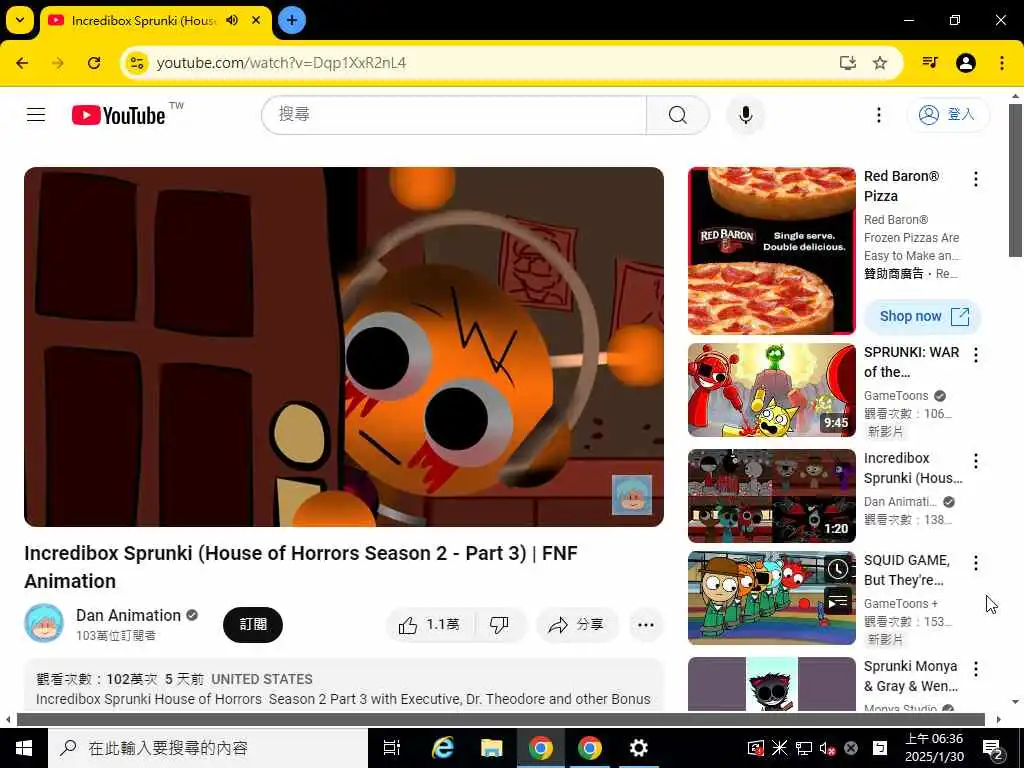Viewport: 1024px width, 768px height.
Task: Open GameToons channel under SPRUNKI: WAR
Action: click(x=896, y=396)
